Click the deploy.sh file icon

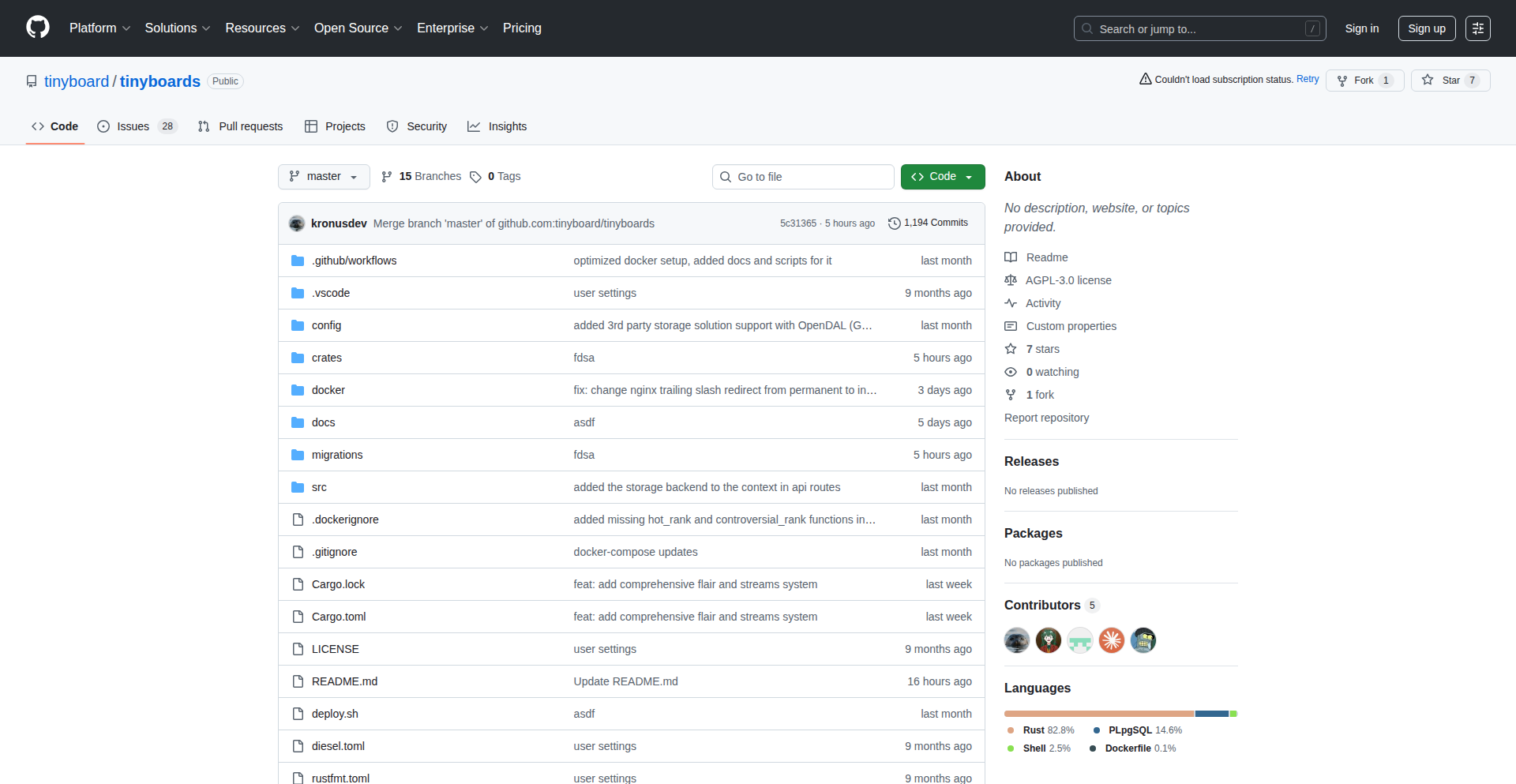298,714
